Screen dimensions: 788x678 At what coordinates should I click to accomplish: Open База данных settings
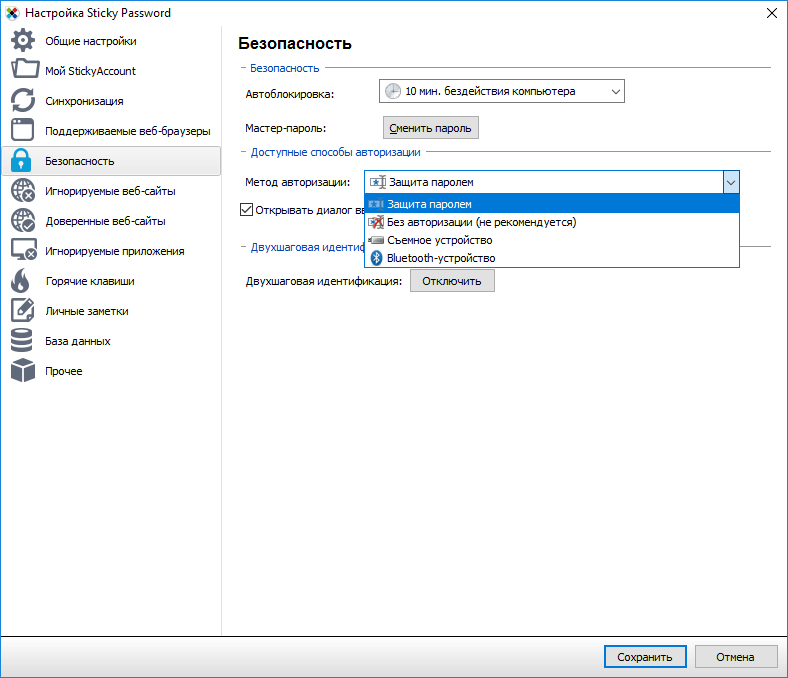[111, 341]
